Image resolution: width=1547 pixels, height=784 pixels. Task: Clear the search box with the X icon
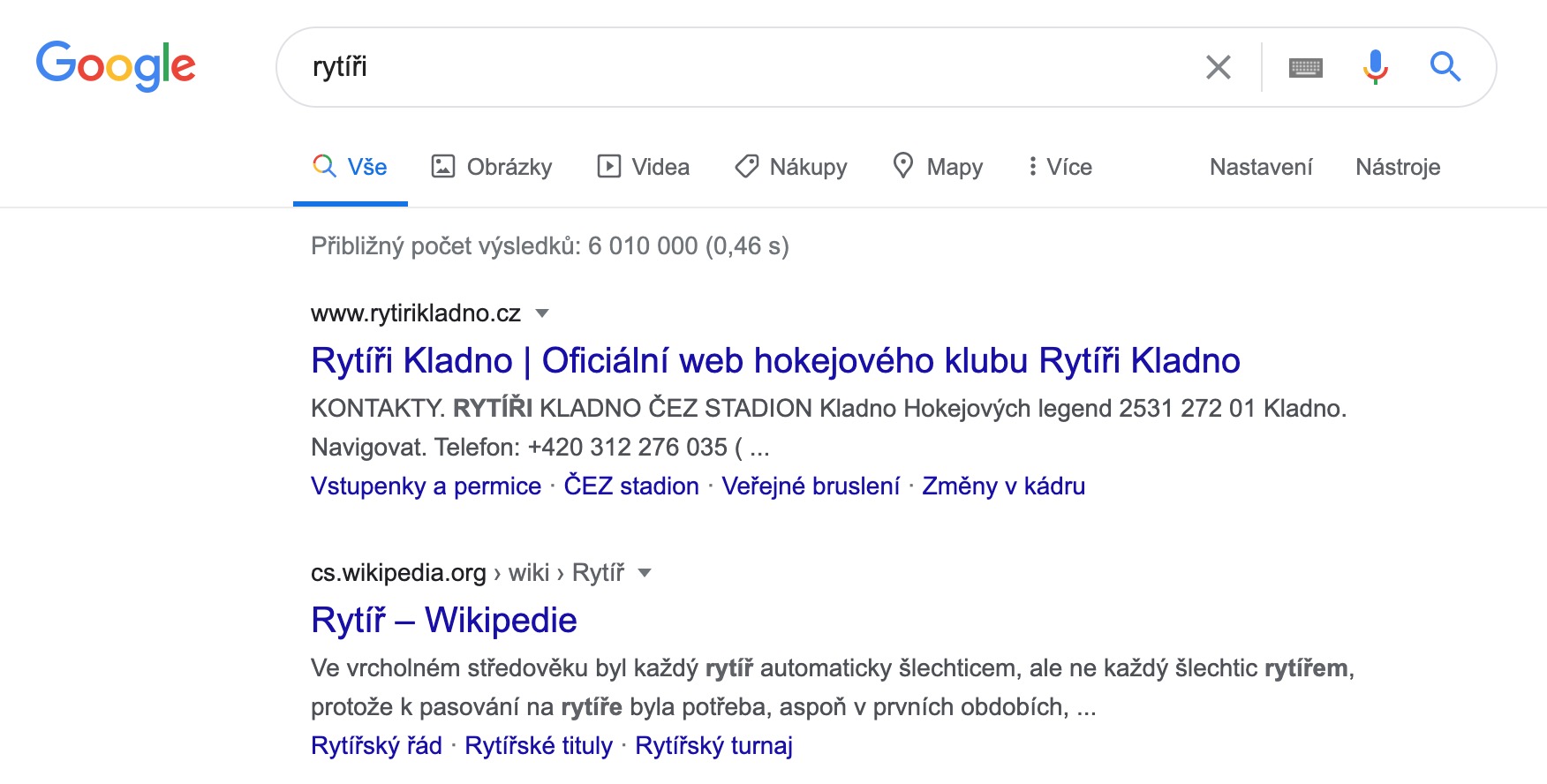pos(1218,67)
